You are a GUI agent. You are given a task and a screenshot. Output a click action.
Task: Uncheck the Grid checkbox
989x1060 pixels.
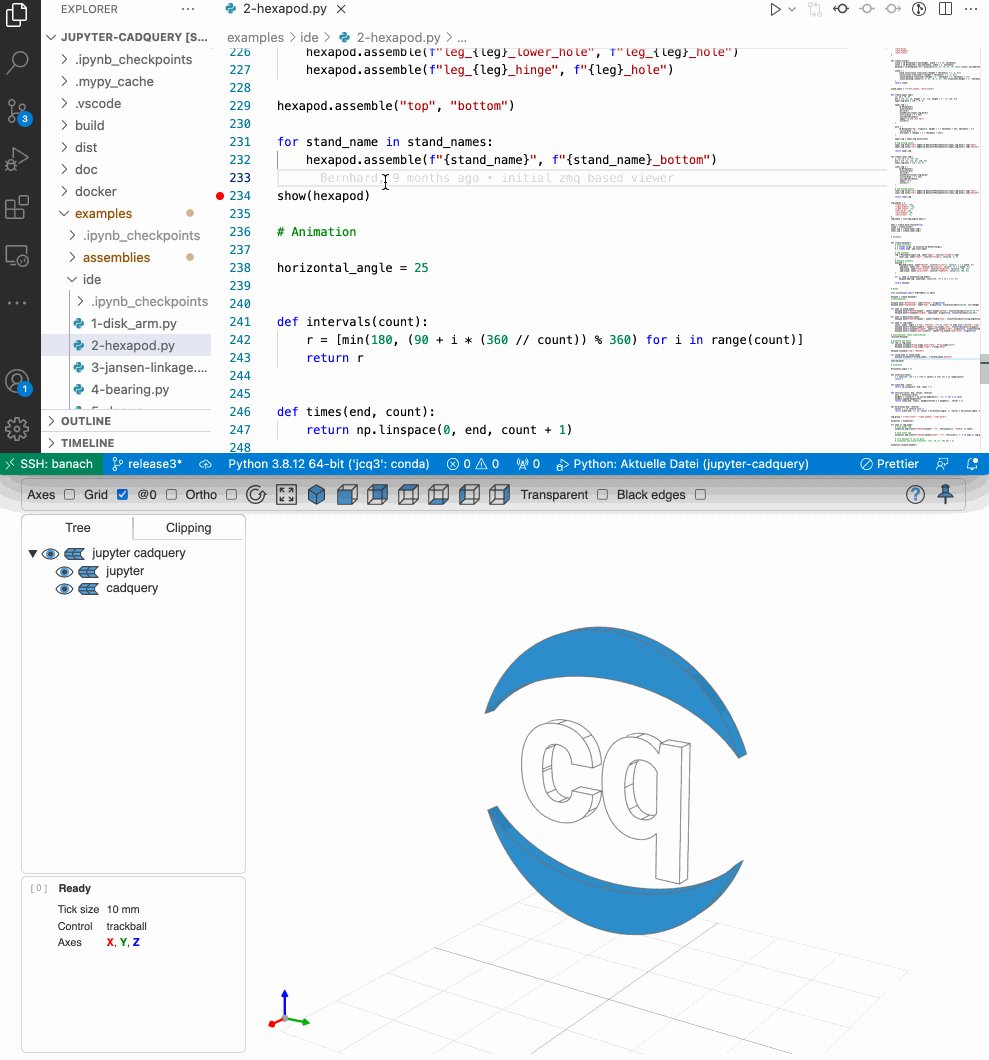point(122,495)
